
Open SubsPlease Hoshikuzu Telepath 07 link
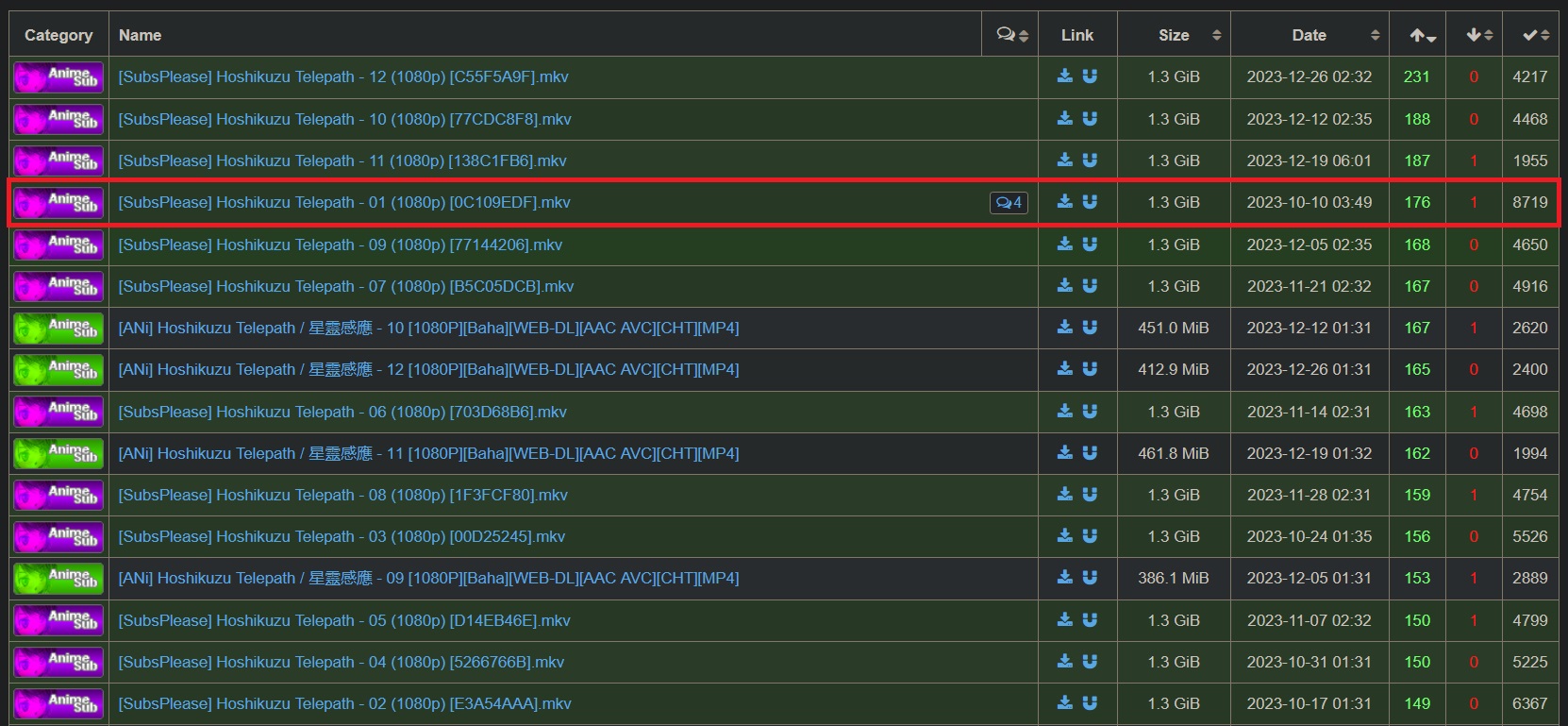coord(345,286)
